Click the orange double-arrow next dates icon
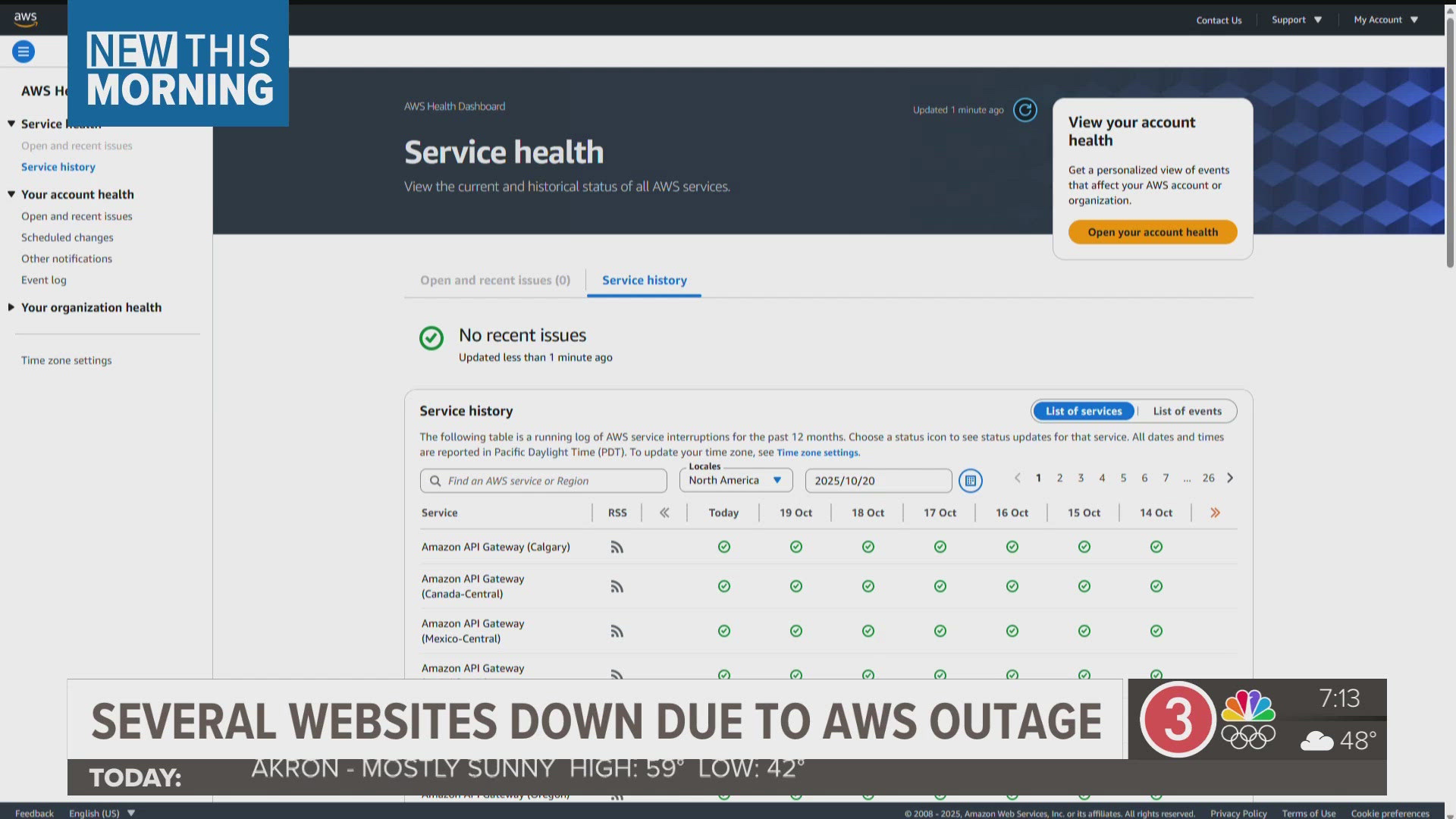Screen dimensions: 1456x819 tap(1215, 513)
